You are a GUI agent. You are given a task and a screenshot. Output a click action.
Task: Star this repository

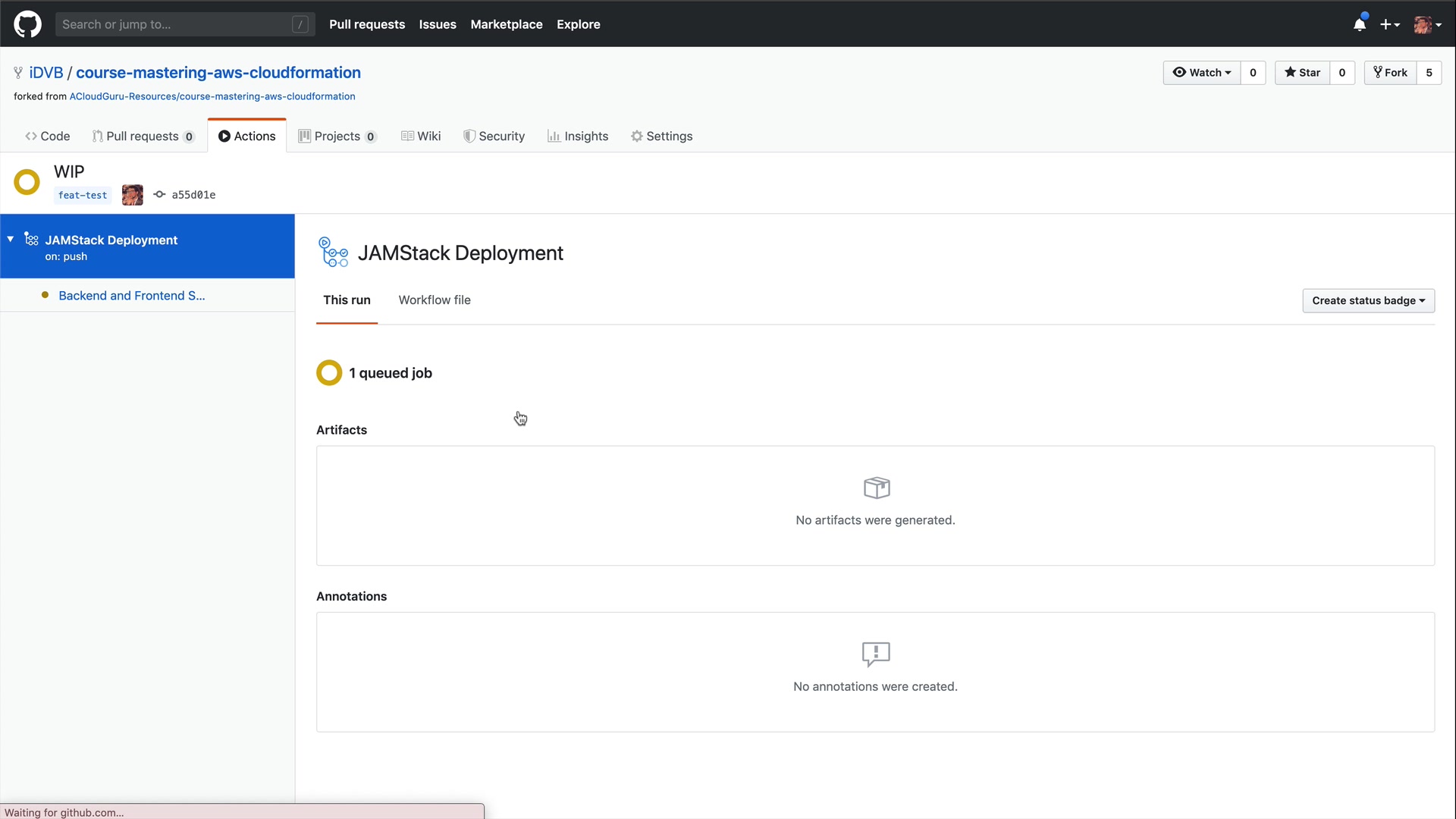click(1302, 73)
